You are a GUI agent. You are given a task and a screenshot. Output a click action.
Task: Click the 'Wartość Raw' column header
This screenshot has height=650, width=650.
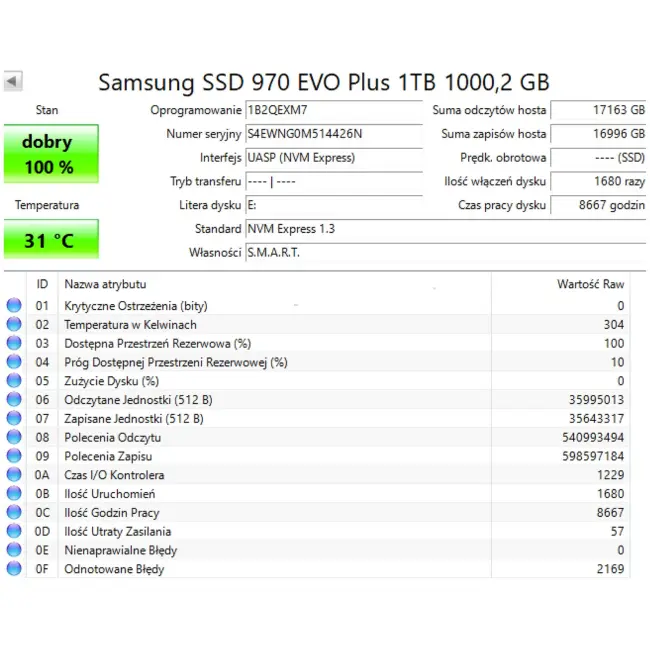click(x=590, y=285)
